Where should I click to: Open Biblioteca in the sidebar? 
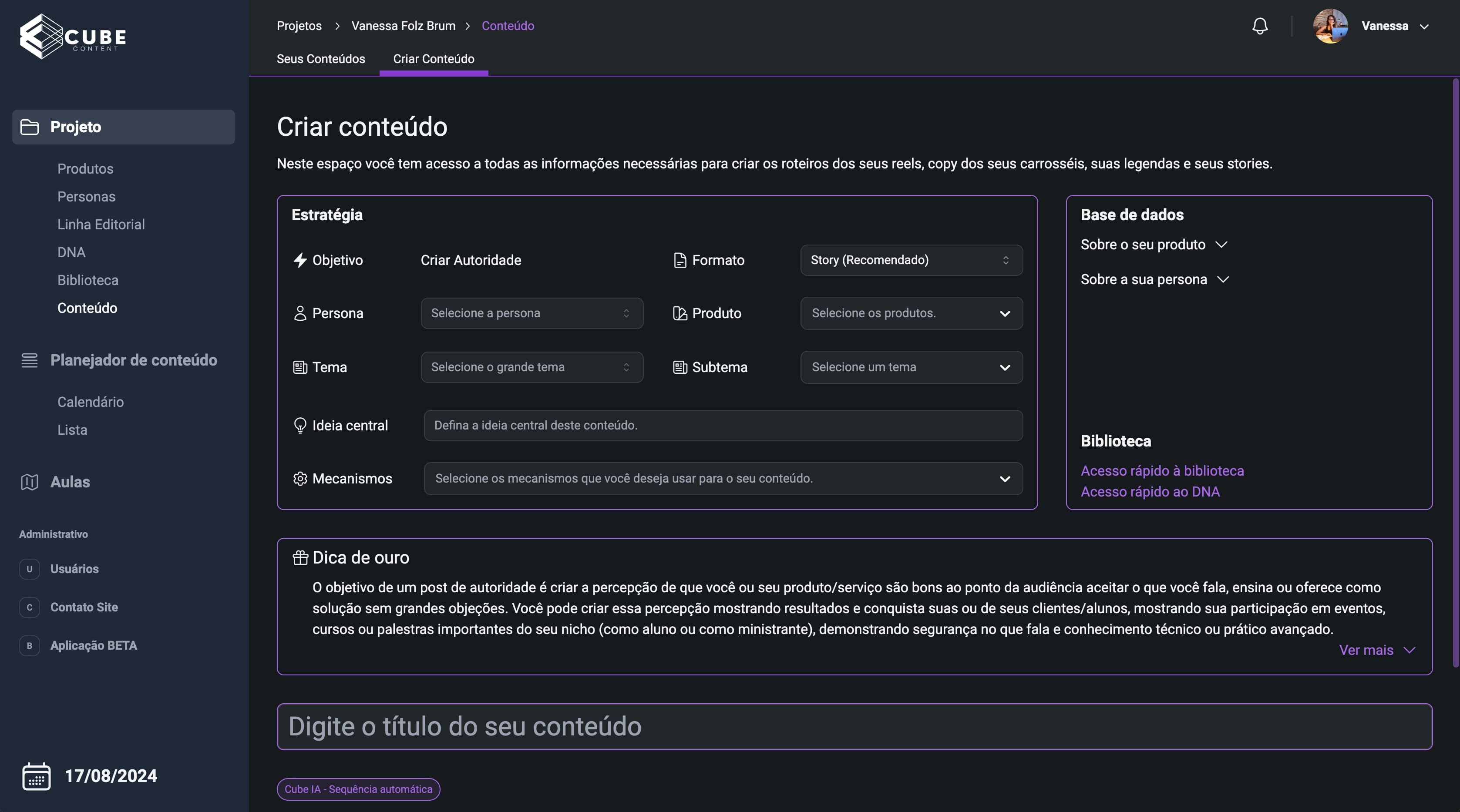coord(88,280)
